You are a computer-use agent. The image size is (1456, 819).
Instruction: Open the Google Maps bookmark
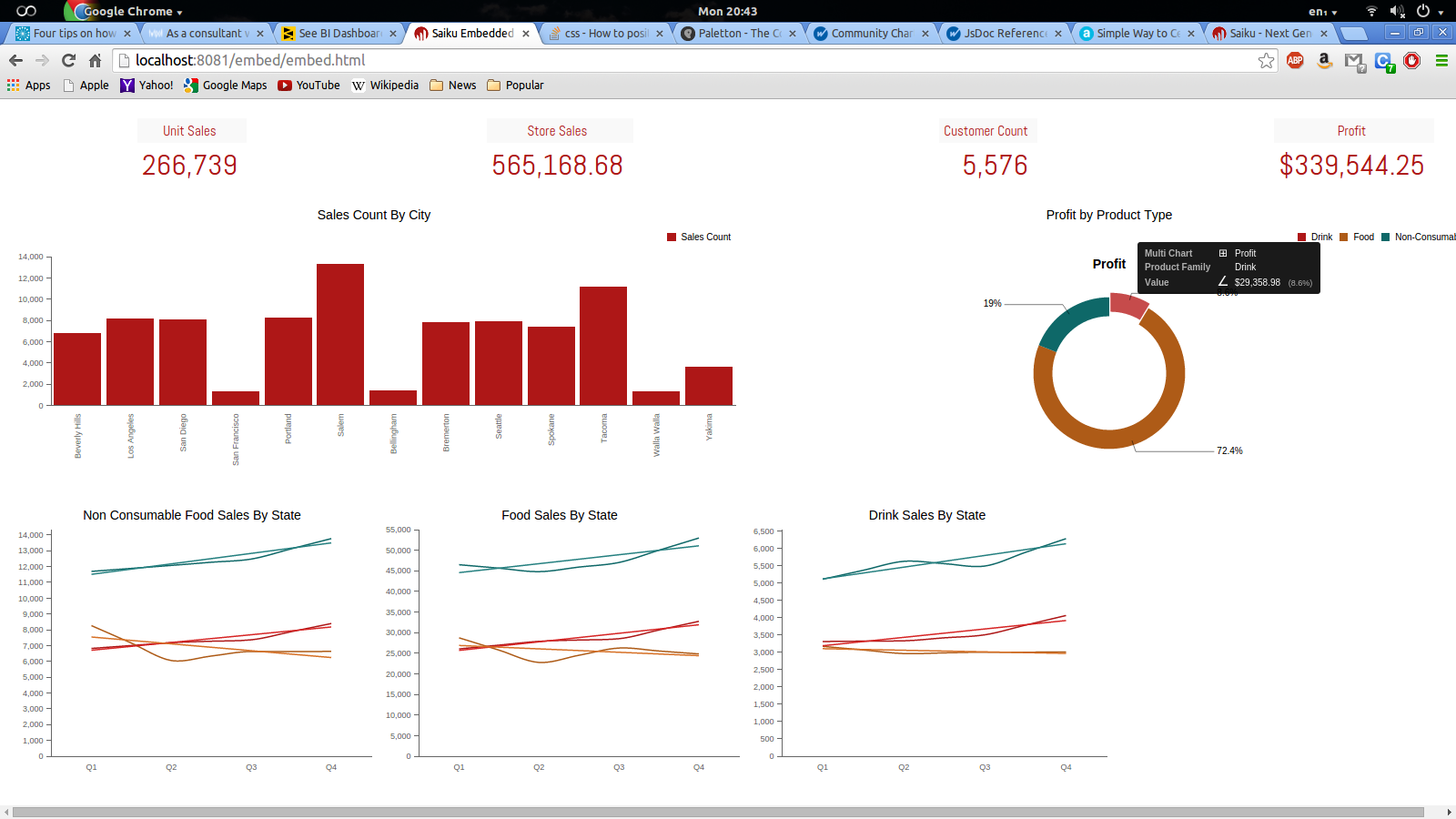(x=225, y=85)
